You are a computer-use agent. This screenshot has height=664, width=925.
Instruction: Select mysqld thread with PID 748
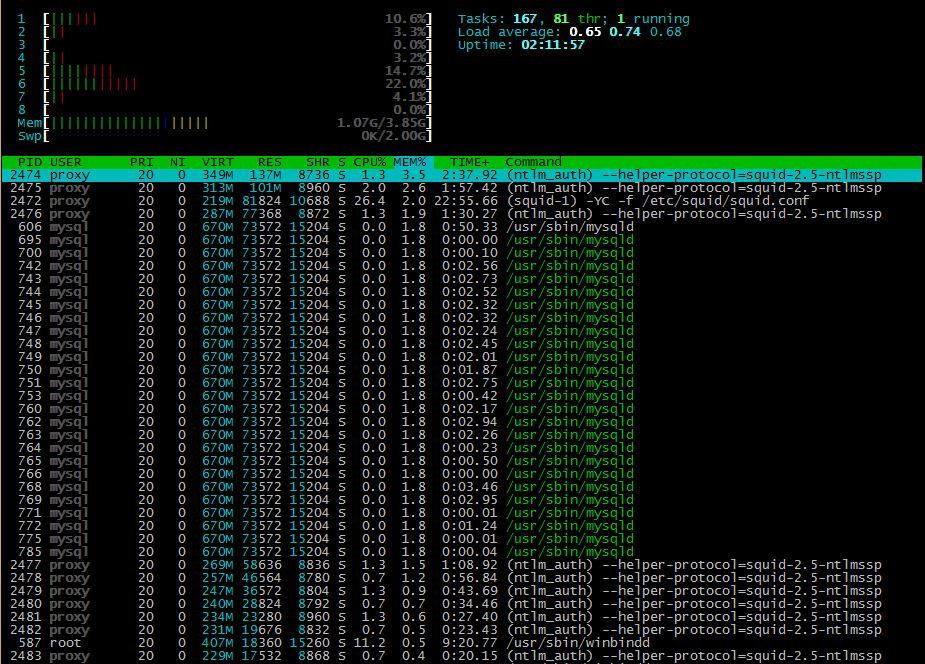click(462, 344)
